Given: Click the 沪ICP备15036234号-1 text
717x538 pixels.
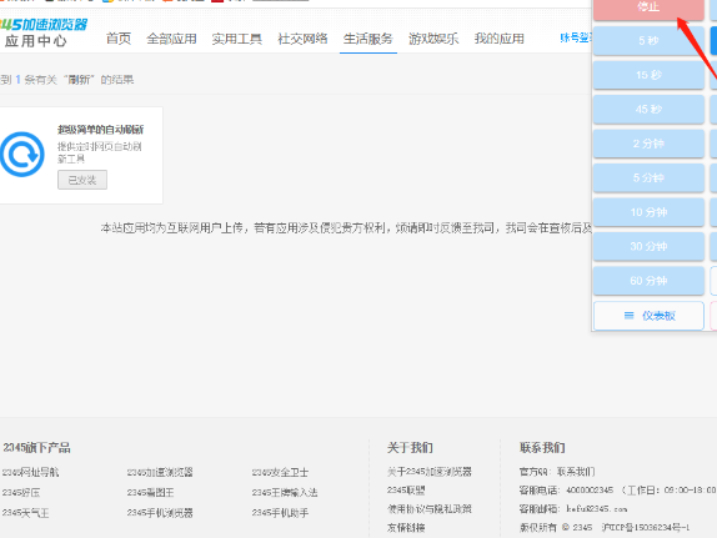Looking at the screenshot, I should 646,527.
